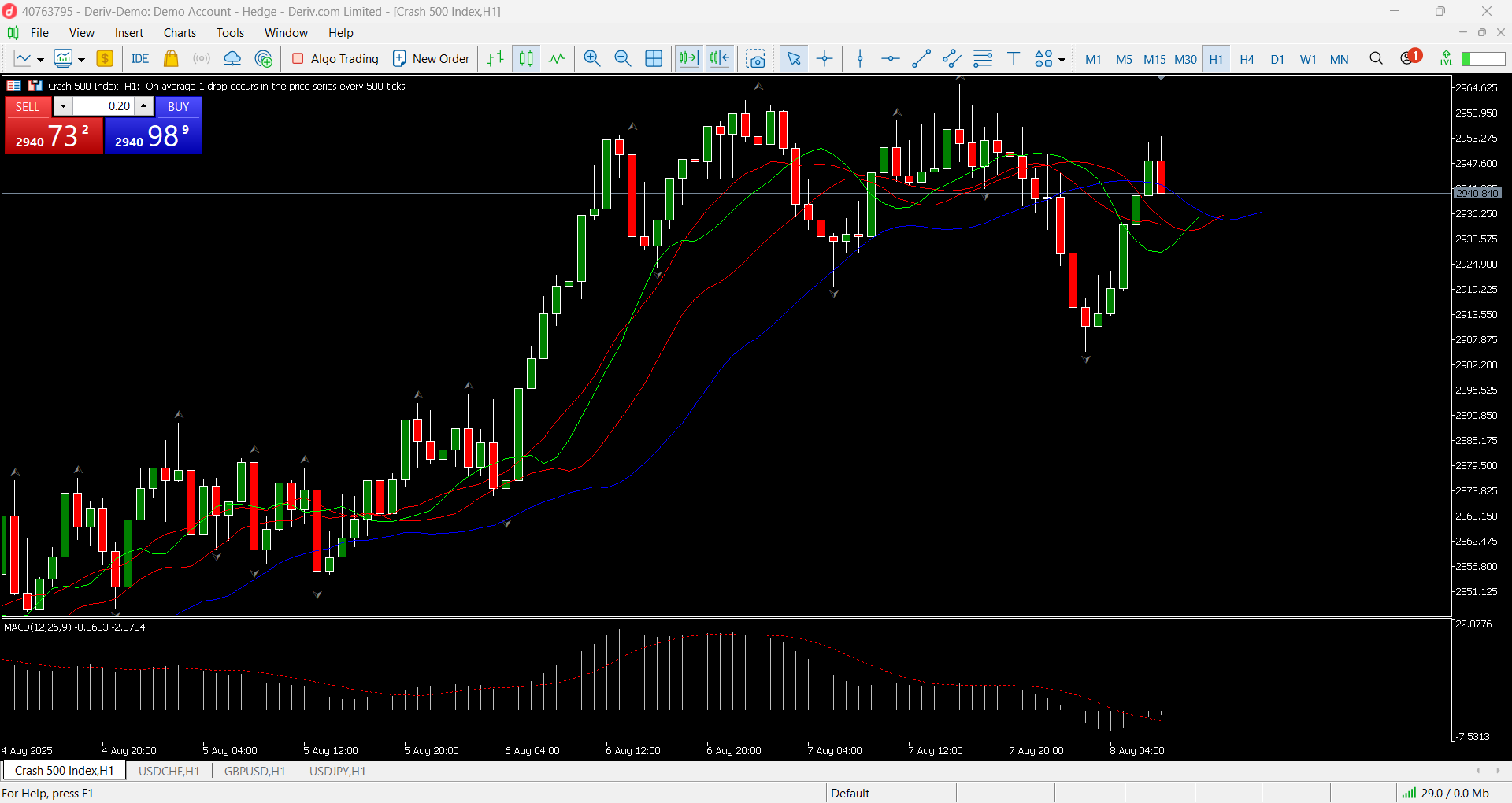Select the cursor arrow mode
This screenshot has height=803, width=1512.
[x=794, y=59]
